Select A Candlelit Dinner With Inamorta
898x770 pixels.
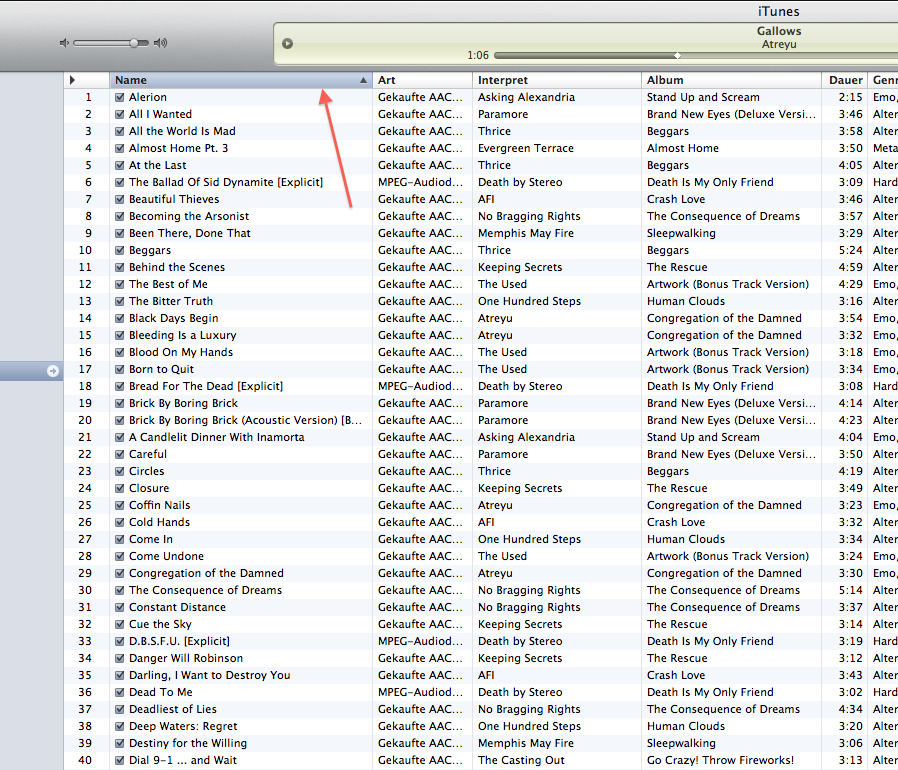pyautogui.click(x=216, y=437)
